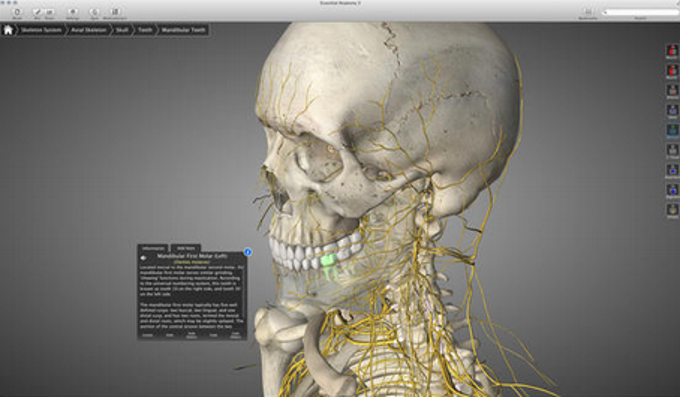Screen dimensions: 680x397
Task: Toggle the topmost red muscle layer icon
Action: 672,51
